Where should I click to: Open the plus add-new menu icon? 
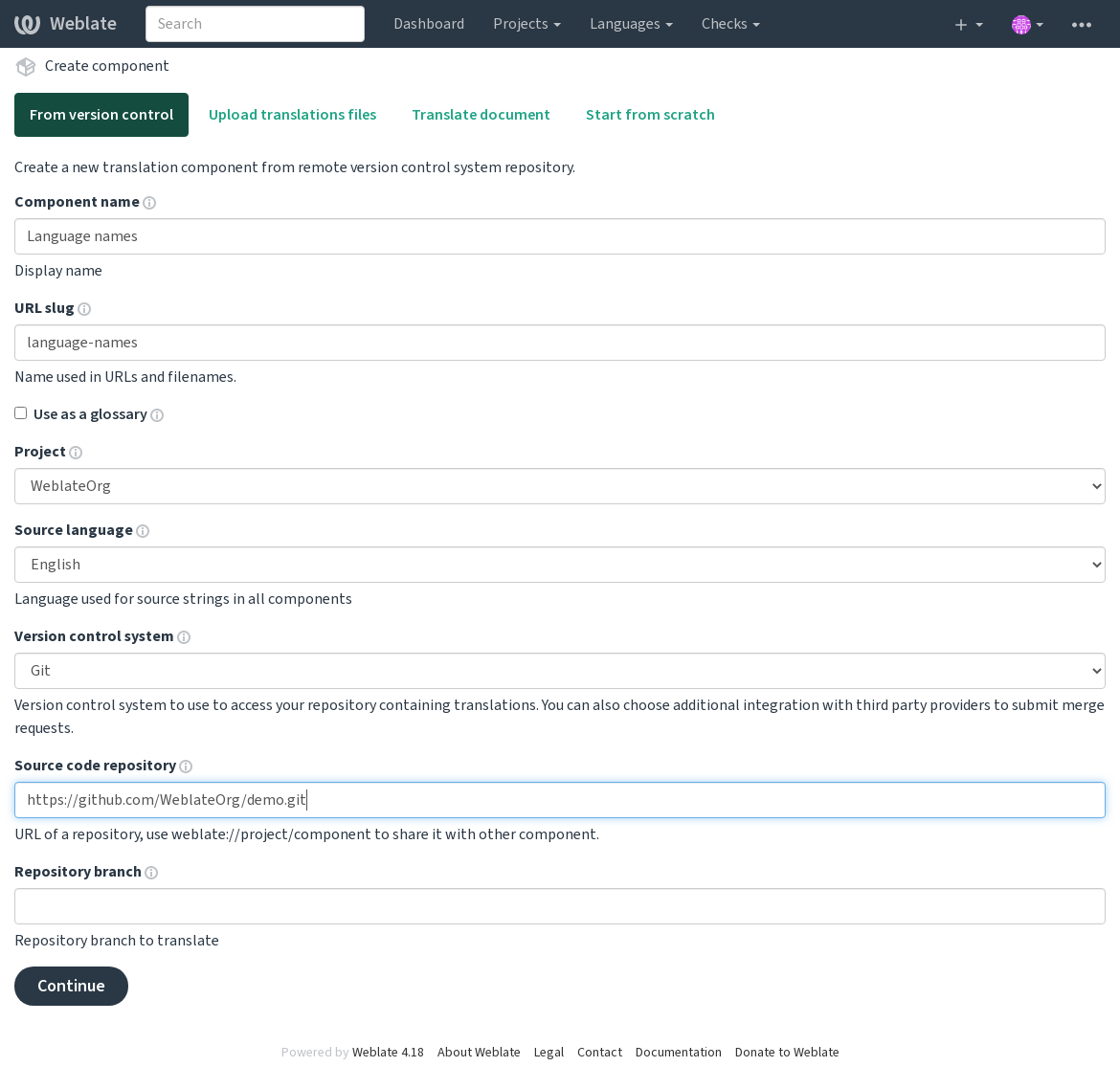click(x=969, y=25)
